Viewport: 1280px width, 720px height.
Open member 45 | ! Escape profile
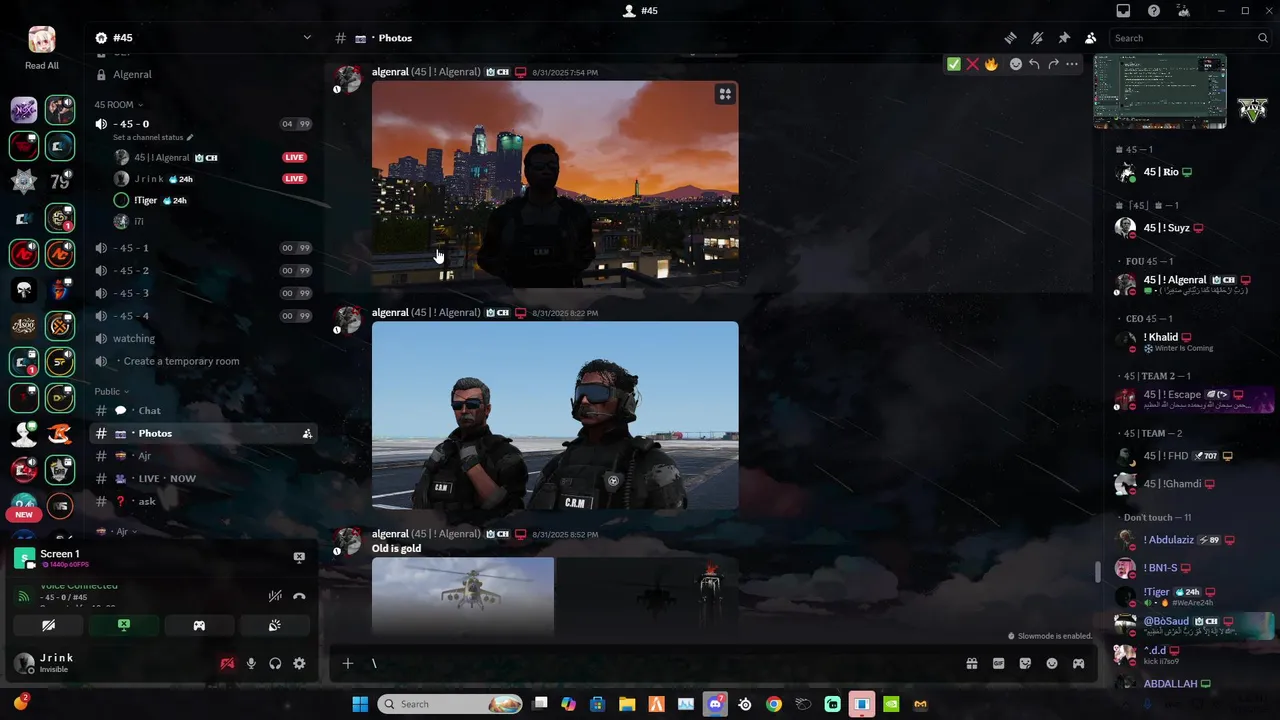tap(1195, 399)
